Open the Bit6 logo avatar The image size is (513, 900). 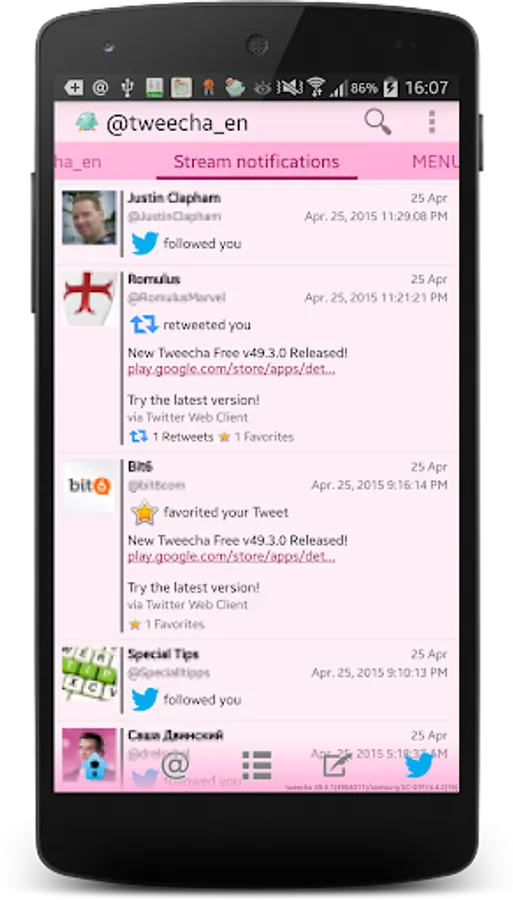[89, 486]
